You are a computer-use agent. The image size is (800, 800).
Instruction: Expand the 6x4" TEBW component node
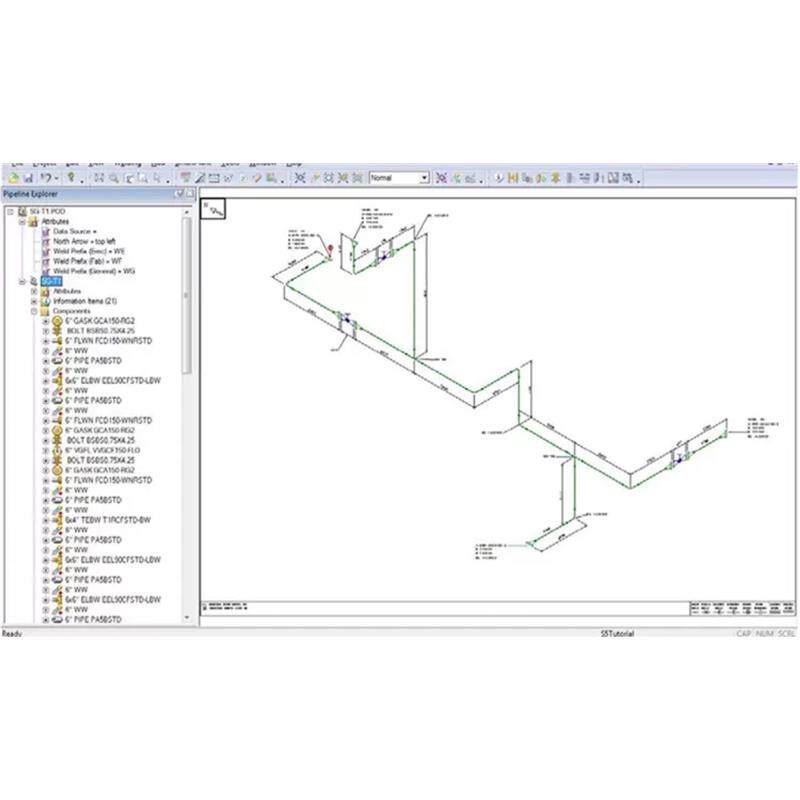pos(45,520)
